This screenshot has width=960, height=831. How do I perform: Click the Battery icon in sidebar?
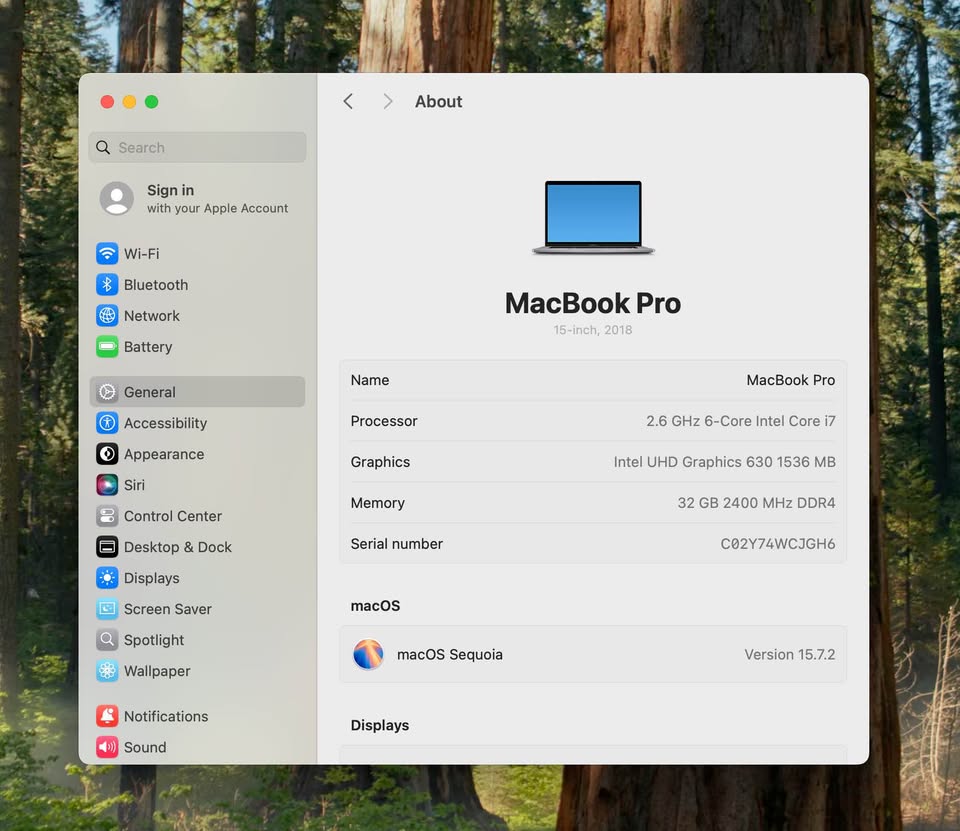pos(107,347)
